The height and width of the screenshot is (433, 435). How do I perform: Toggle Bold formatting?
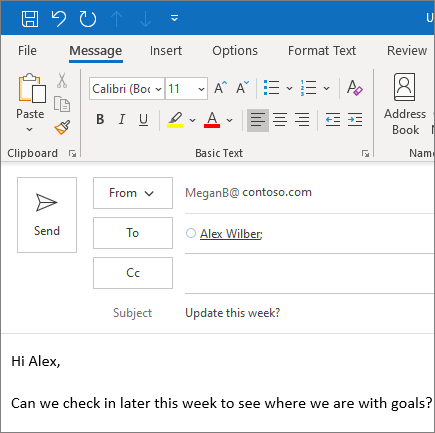pos(100,119)
